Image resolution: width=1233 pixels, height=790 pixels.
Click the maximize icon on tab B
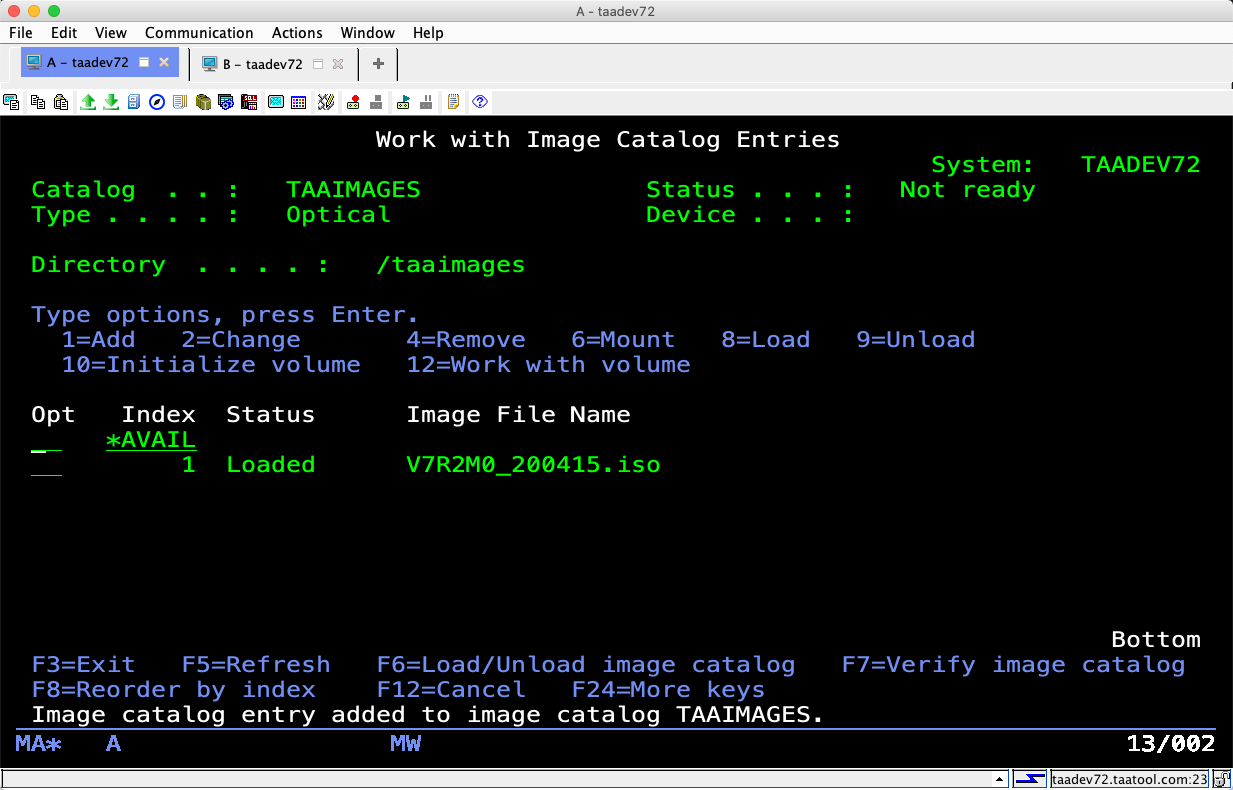click(x=318, y=63)
